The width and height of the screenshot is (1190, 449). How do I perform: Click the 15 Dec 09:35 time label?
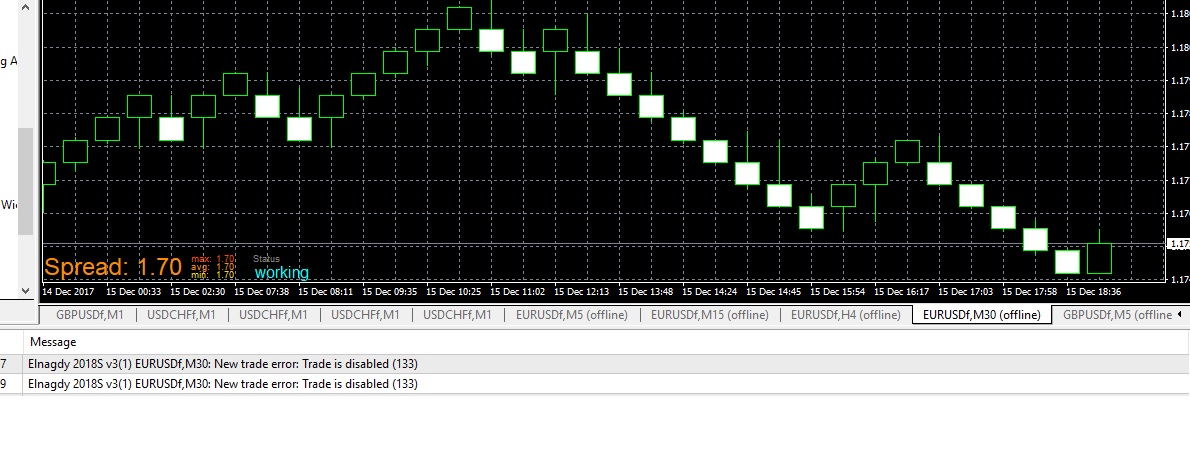(389, 291)
